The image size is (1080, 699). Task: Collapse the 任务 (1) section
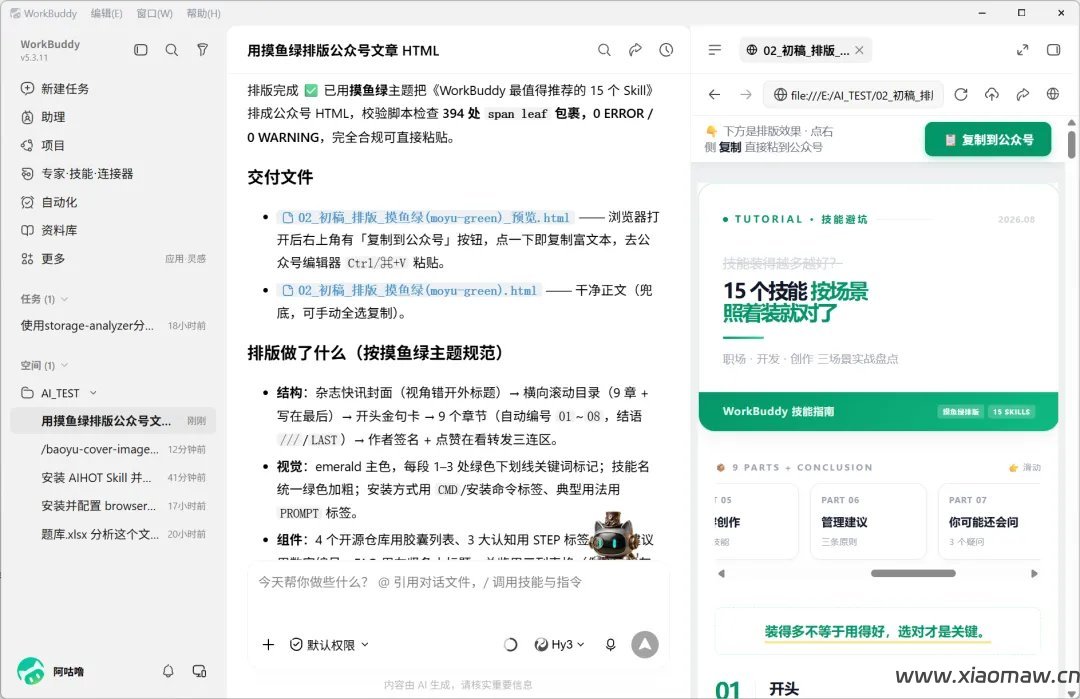(x=65, y=299)
